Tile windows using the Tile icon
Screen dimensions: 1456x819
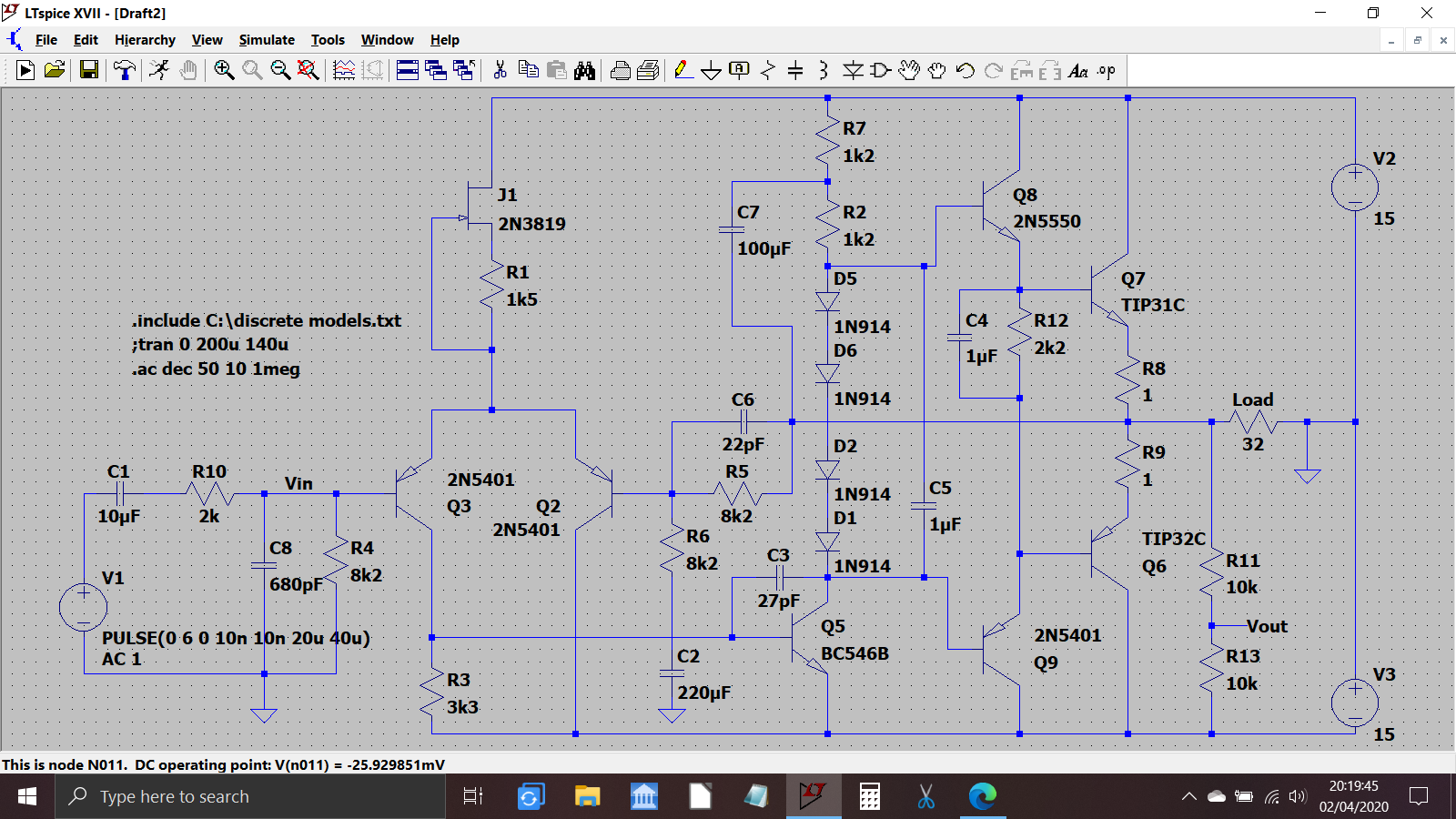[x=408, y=70]
